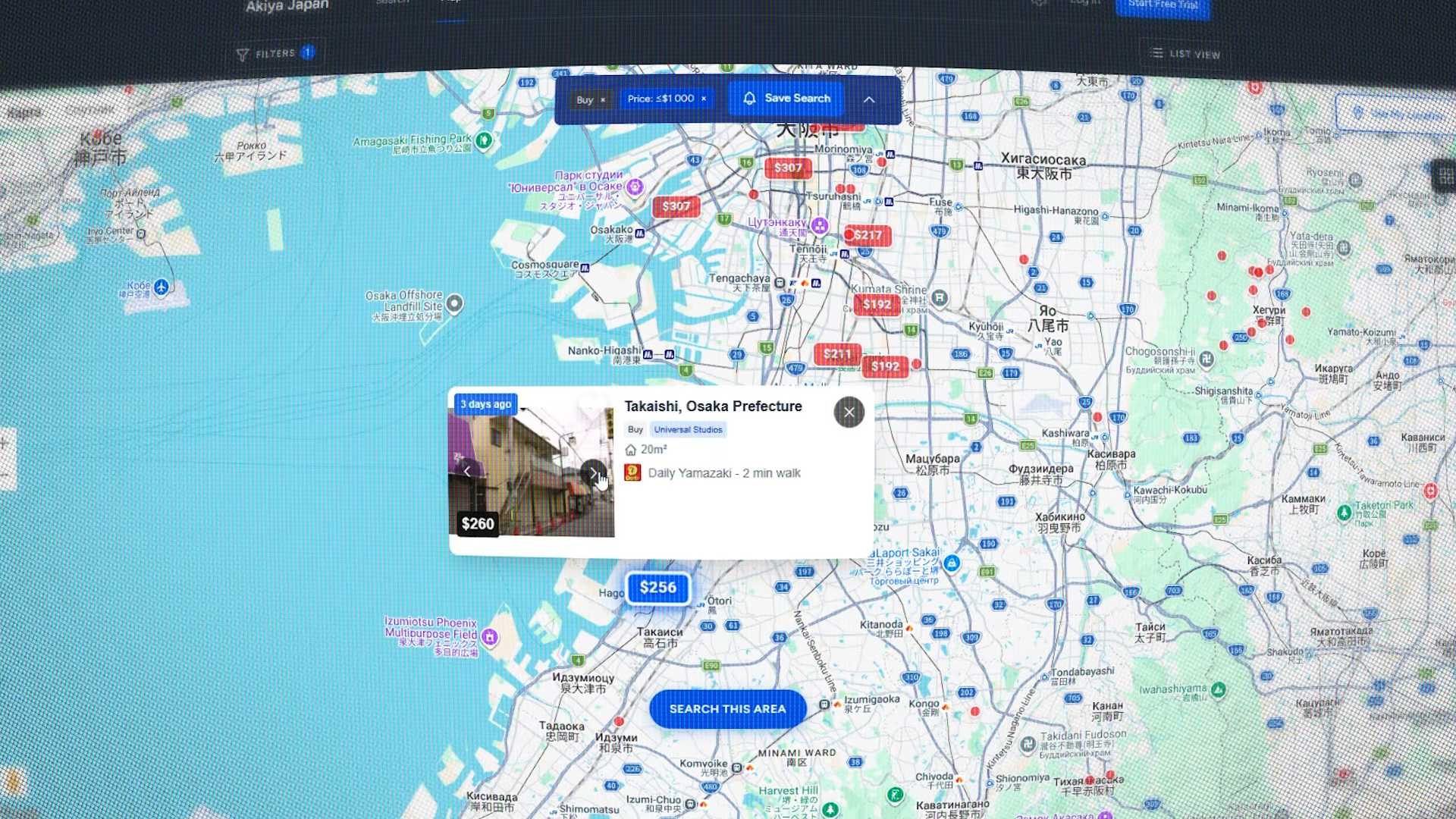The width and height of the screenshot is (1456, 819).
Task: Select the $217 price marker
Action: tap(868, 235)
